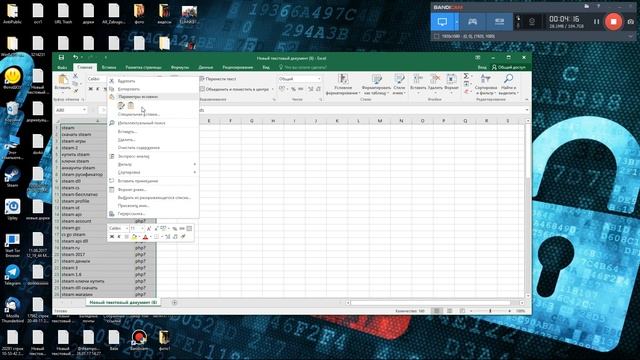The width and height of the screenshot is (640, 360).
Task: Switch to Page Layout view in status bar
Action: pos(449,311)
